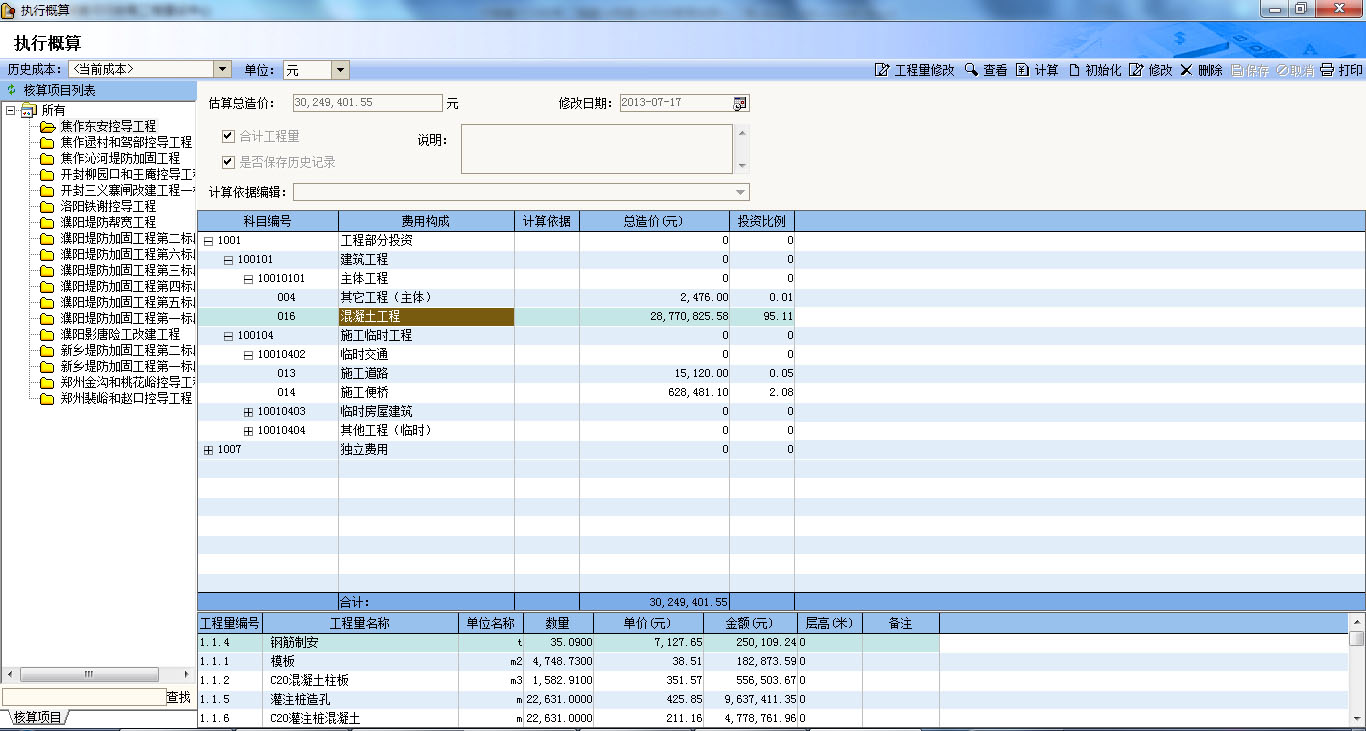Screen dimensions: 1366x731
Task: Open the 修改日期 calendar picker
Action: [740, 103]
